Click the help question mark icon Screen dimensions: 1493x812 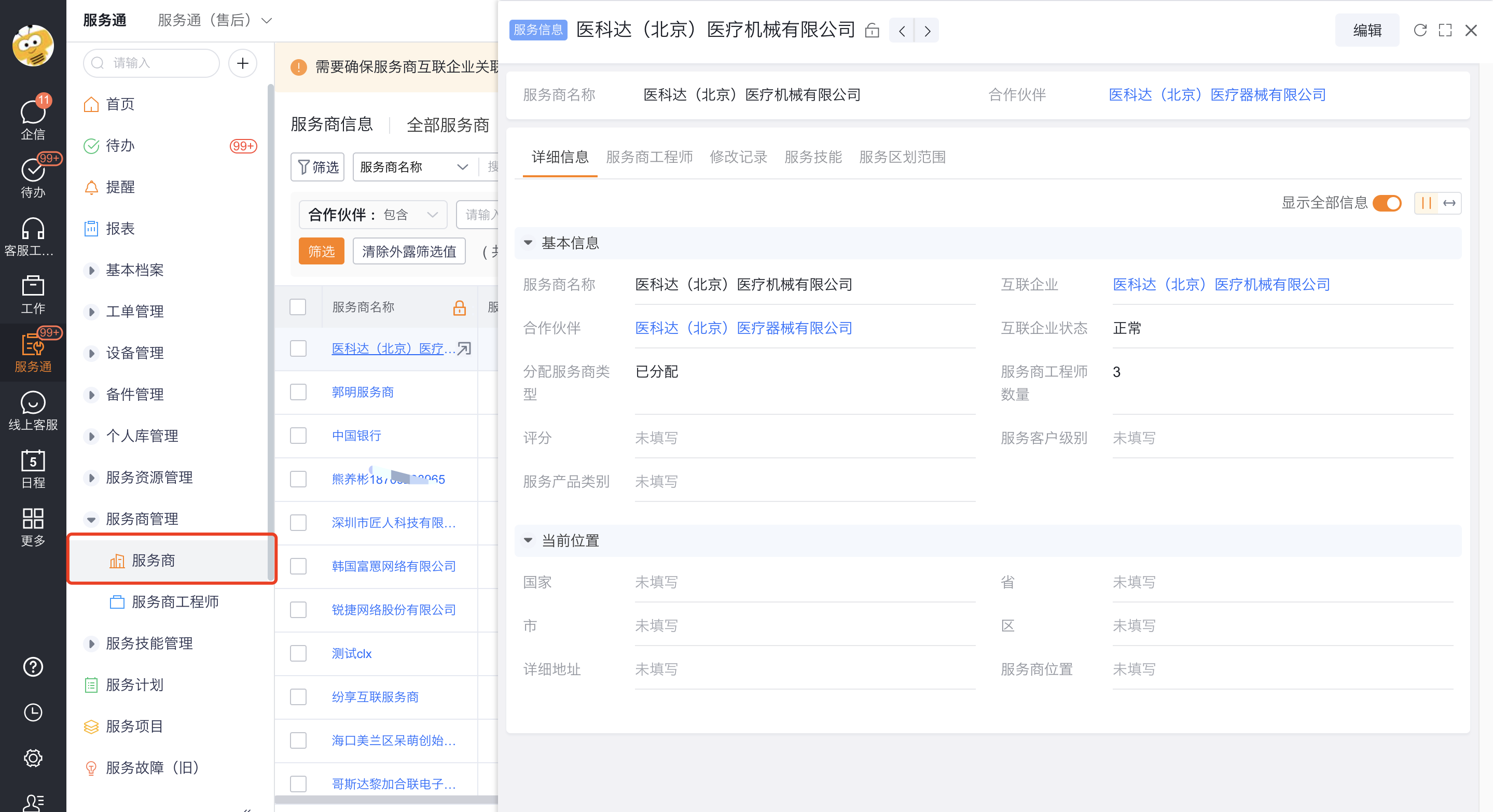tap(33, 667)
